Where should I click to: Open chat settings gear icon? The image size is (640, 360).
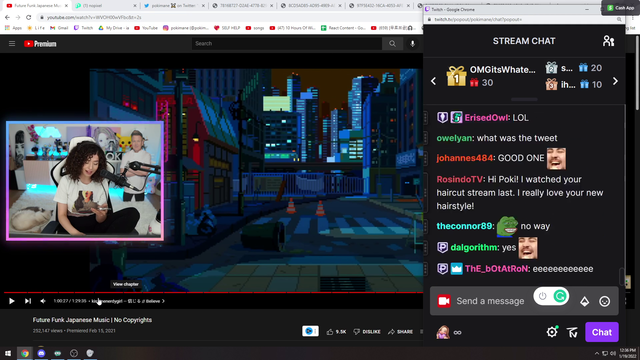point(552,332)
